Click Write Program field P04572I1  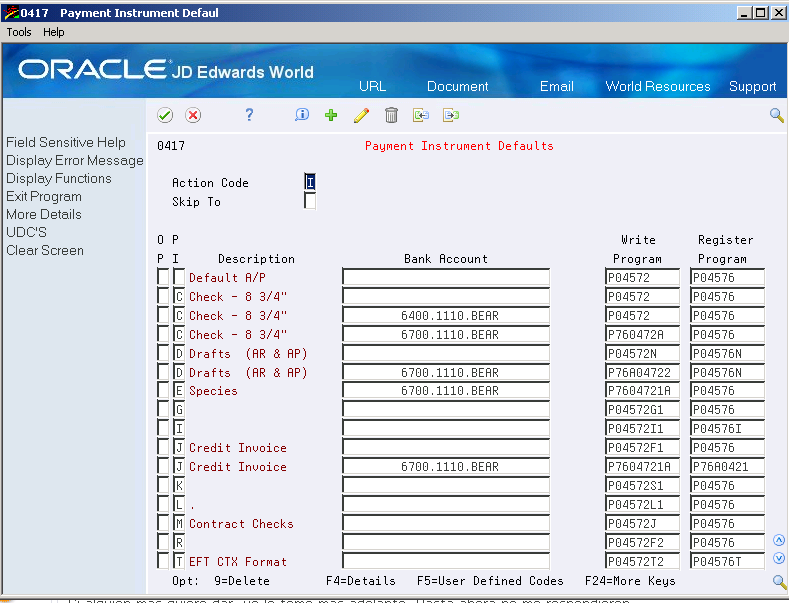click(642, 428)
